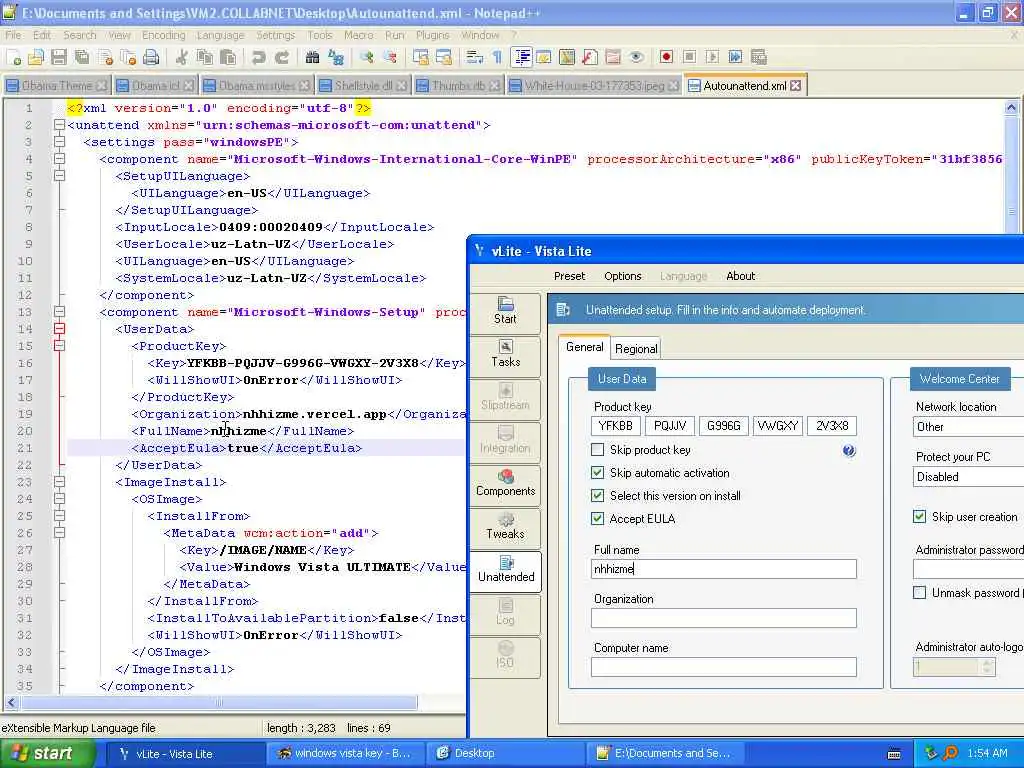Click the Open file toolbar icon
This screenshot has width=1024, height=768.
(x=36, y=57)
